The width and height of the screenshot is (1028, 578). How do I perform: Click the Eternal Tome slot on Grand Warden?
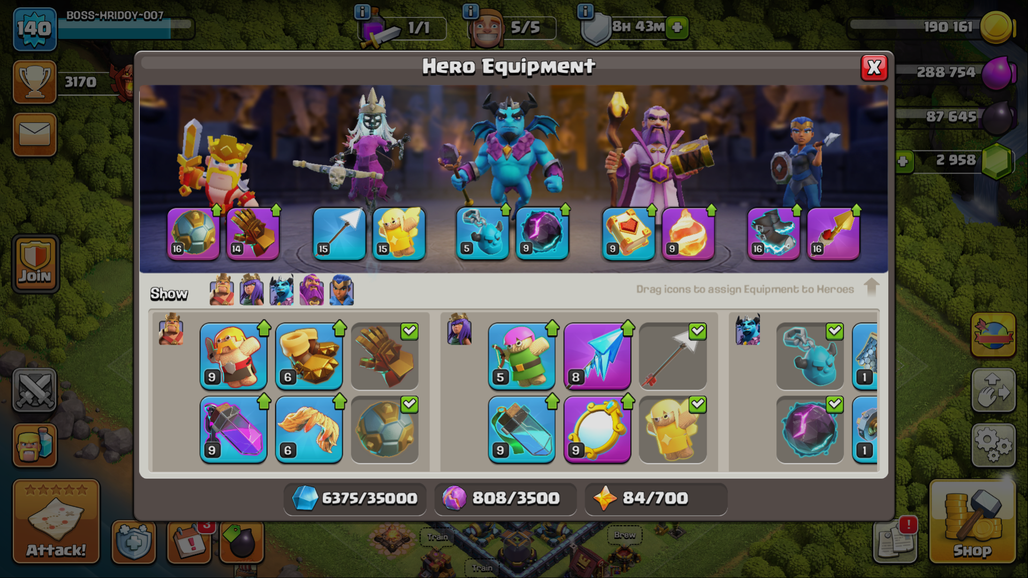628,233
